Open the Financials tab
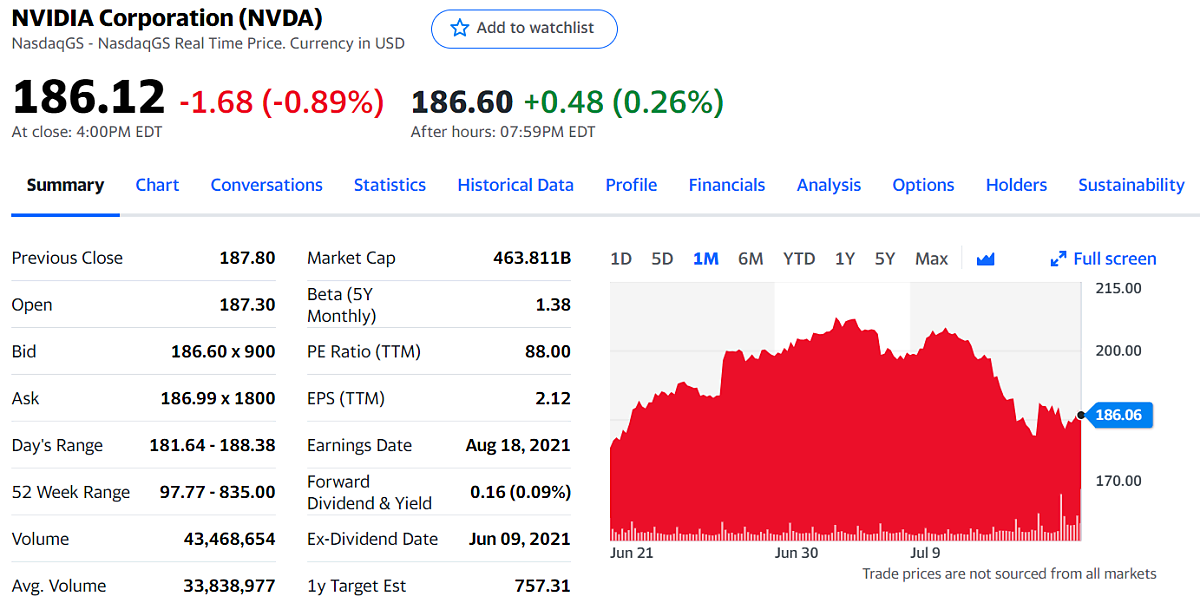 click(x=727, y=185)
